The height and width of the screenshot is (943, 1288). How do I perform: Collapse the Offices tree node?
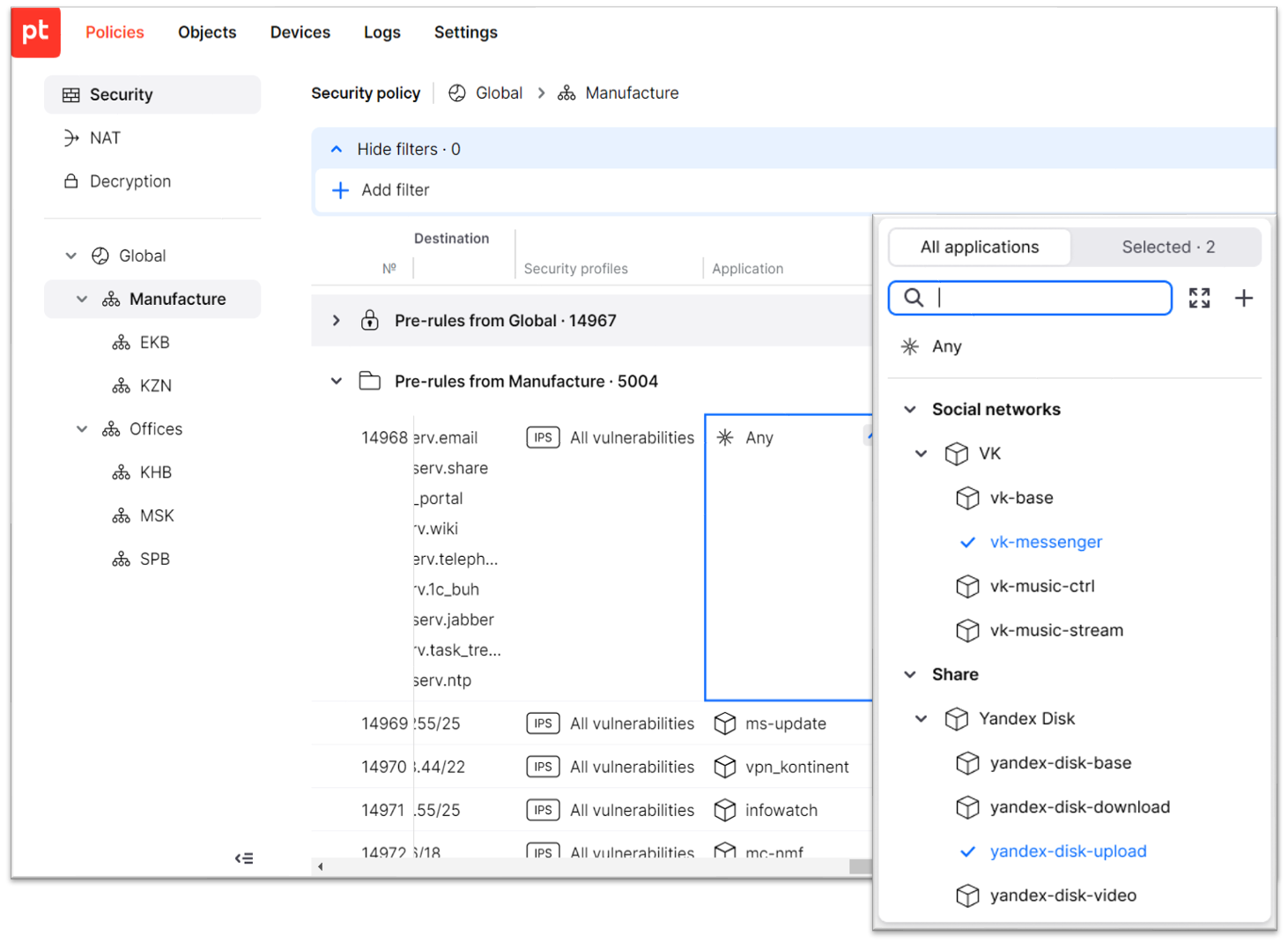click(x=82, y=429)
